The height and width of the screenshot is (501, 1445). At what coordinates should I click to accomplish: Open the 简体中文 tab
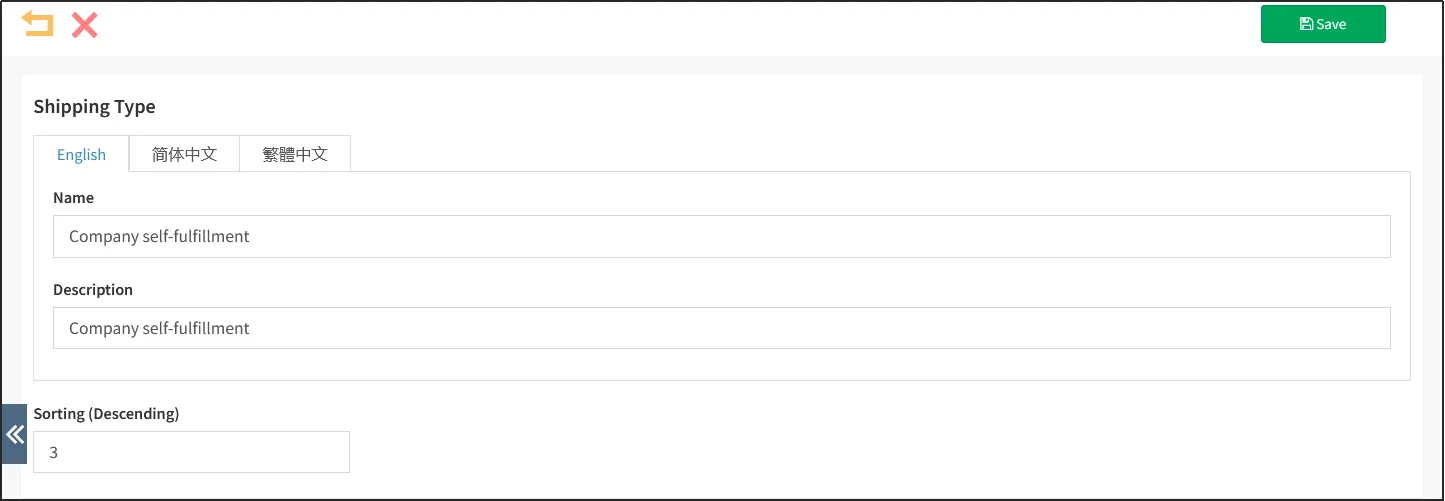184,154
